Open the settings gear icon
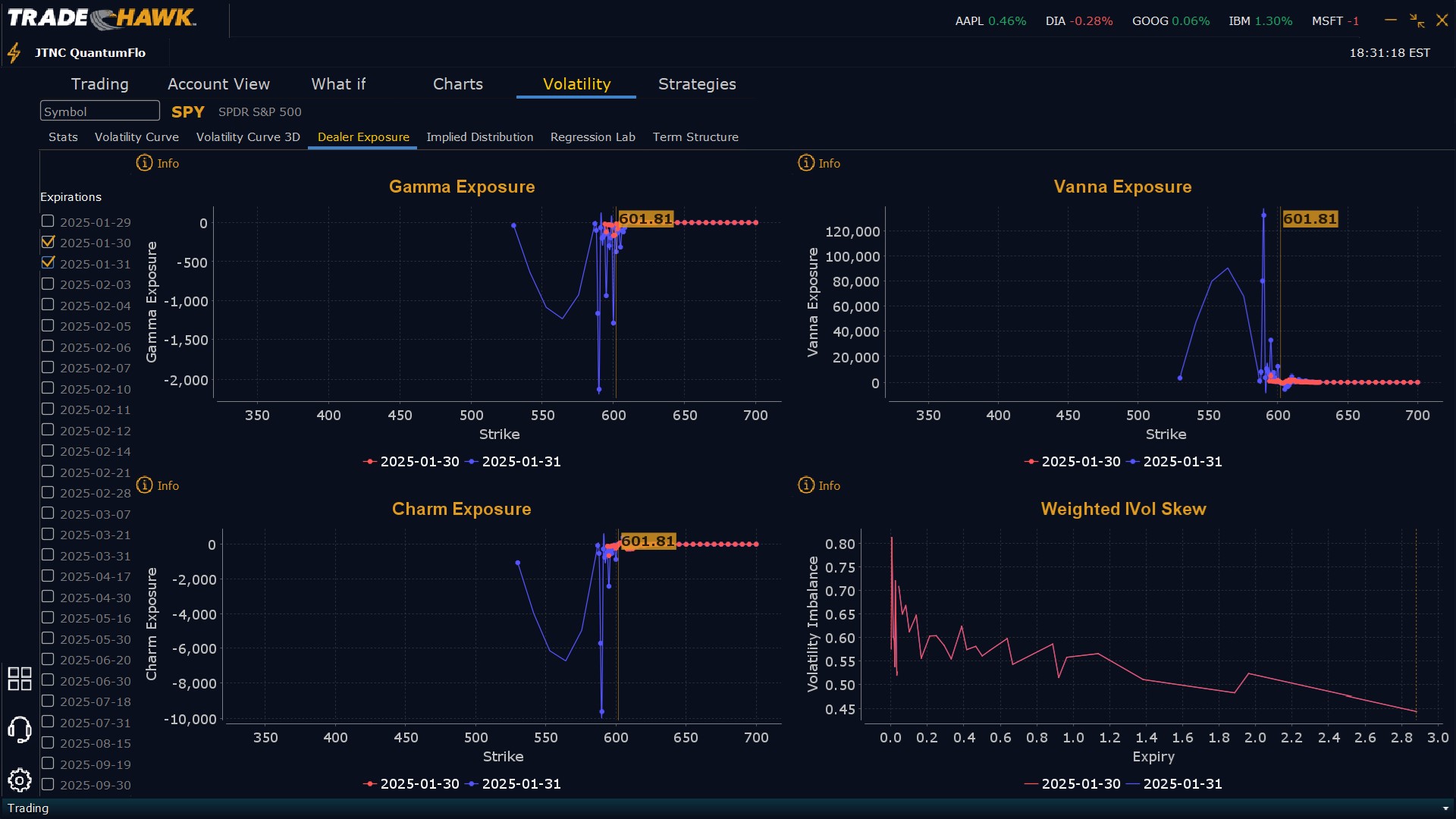 [19, 780]
